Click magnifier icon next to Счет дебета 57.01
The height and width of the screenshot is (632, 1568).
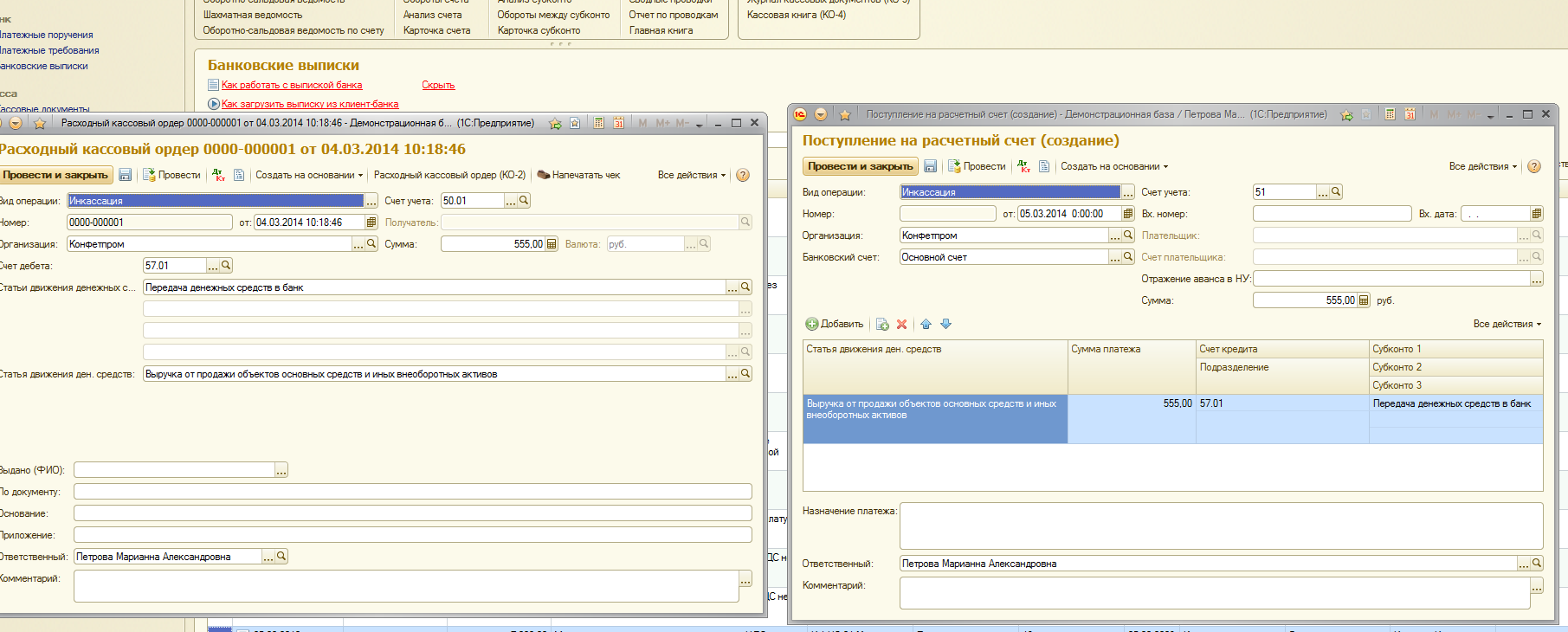click(226, 266)
